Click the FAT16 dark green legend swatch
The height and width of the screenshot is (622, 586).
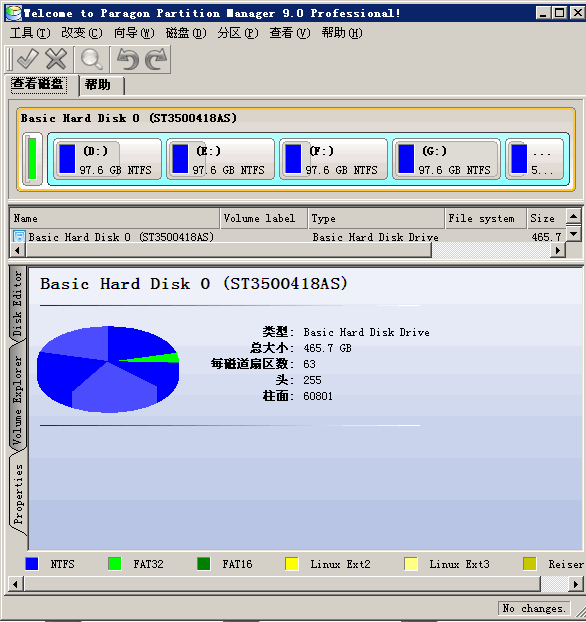[x=204, y=564]
